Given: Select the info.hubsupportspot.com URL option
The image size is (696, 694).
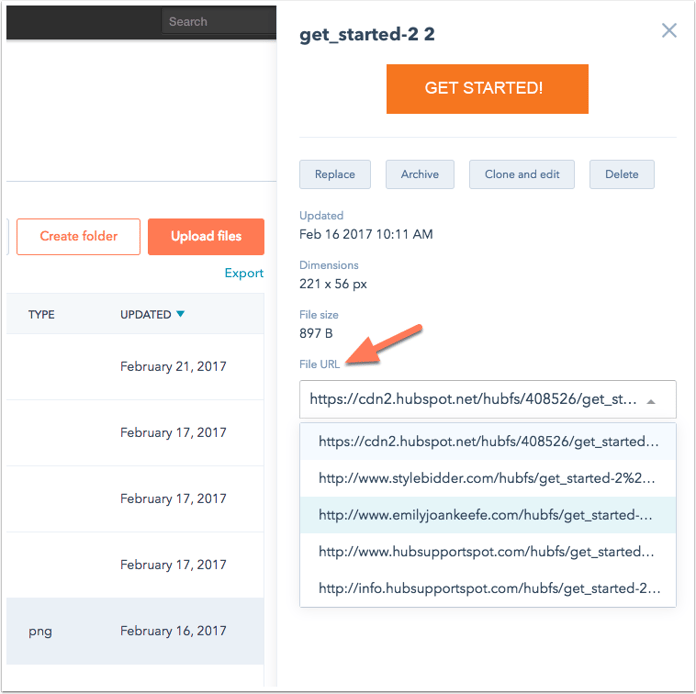Looking at the screenshot, I should 488,588.
